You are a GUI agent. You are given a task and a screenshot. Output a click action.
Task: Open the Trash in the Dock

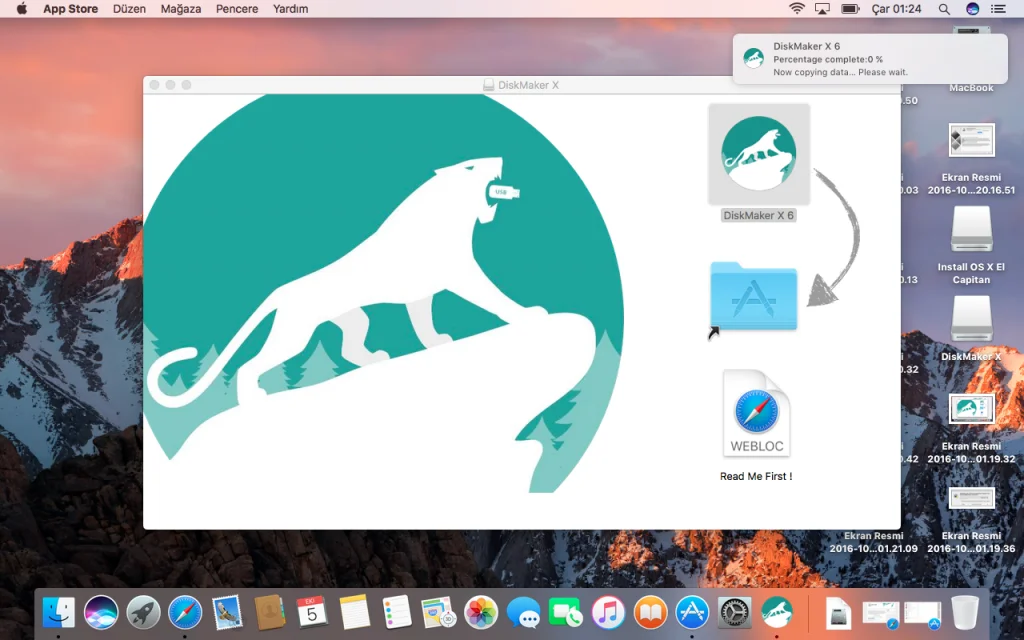click(x=965, y=612)
